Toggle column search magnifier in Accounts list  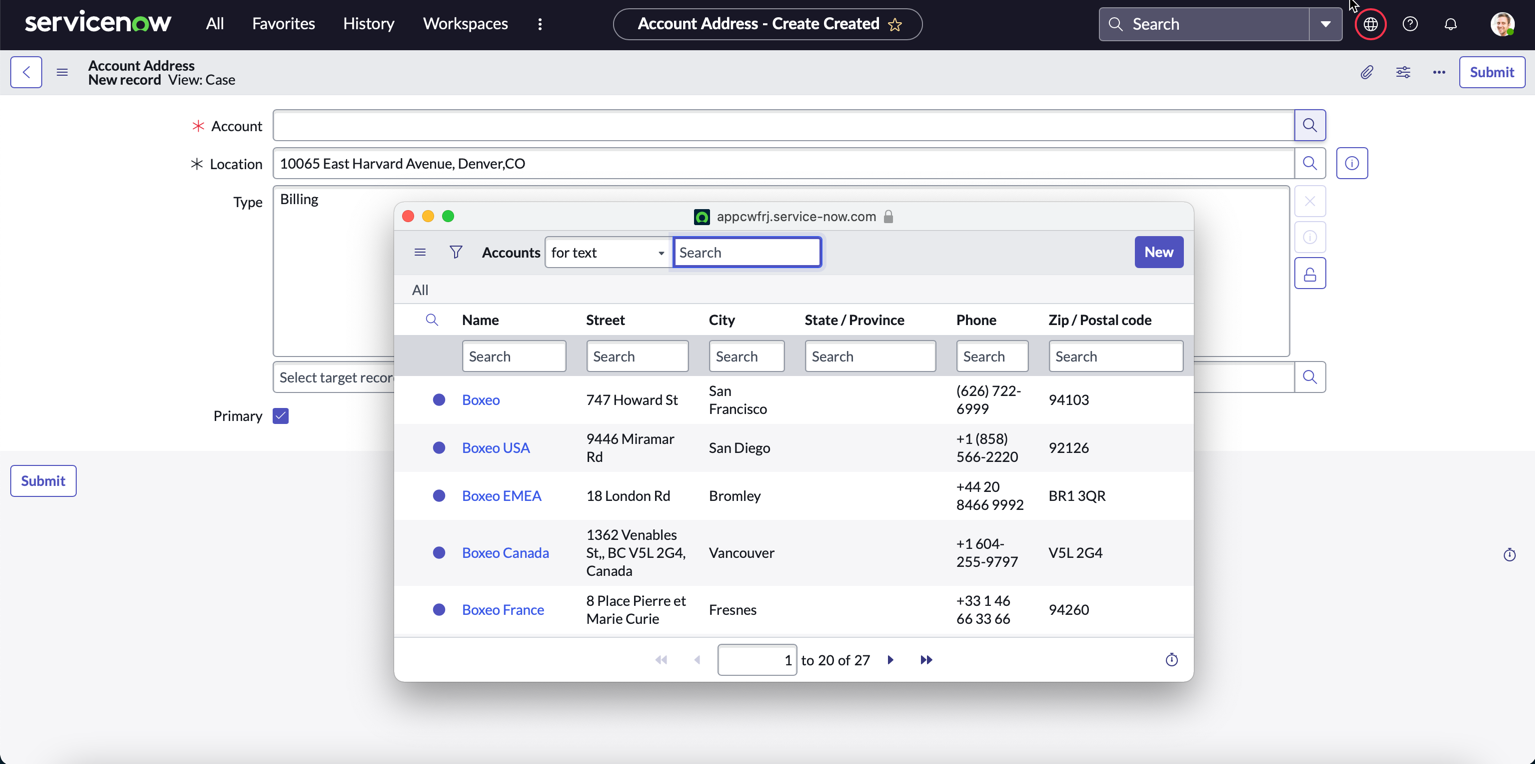pyautogui.click(x=432, y=320)
